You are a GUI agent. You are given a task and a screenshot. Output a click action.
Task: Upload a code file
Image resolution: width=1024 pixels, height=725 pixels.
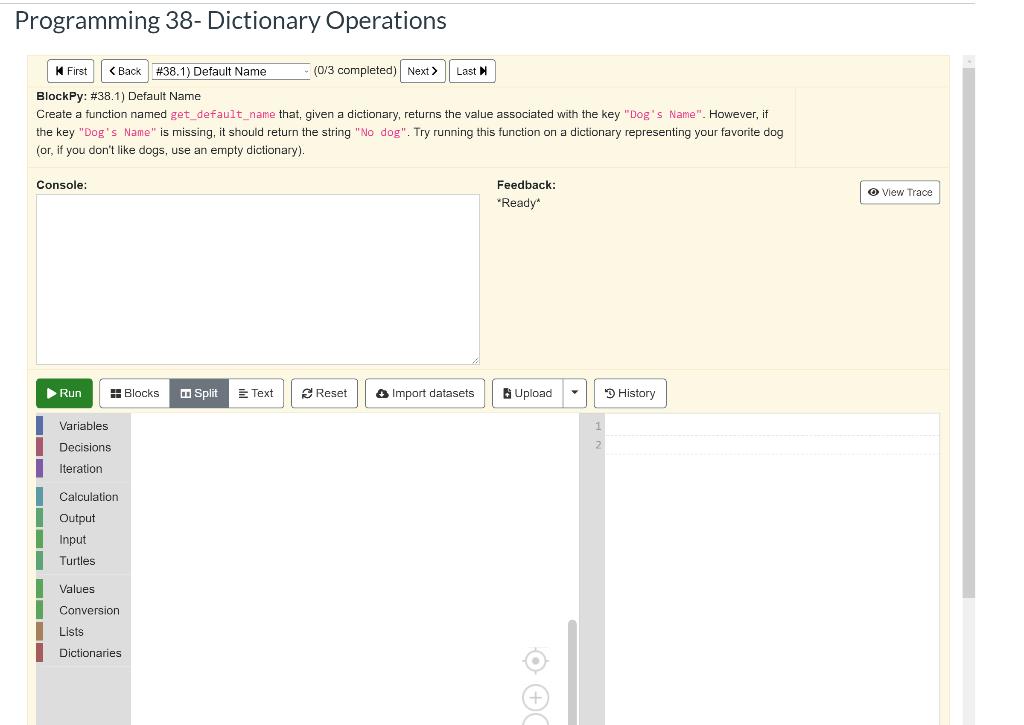[527, 393]
